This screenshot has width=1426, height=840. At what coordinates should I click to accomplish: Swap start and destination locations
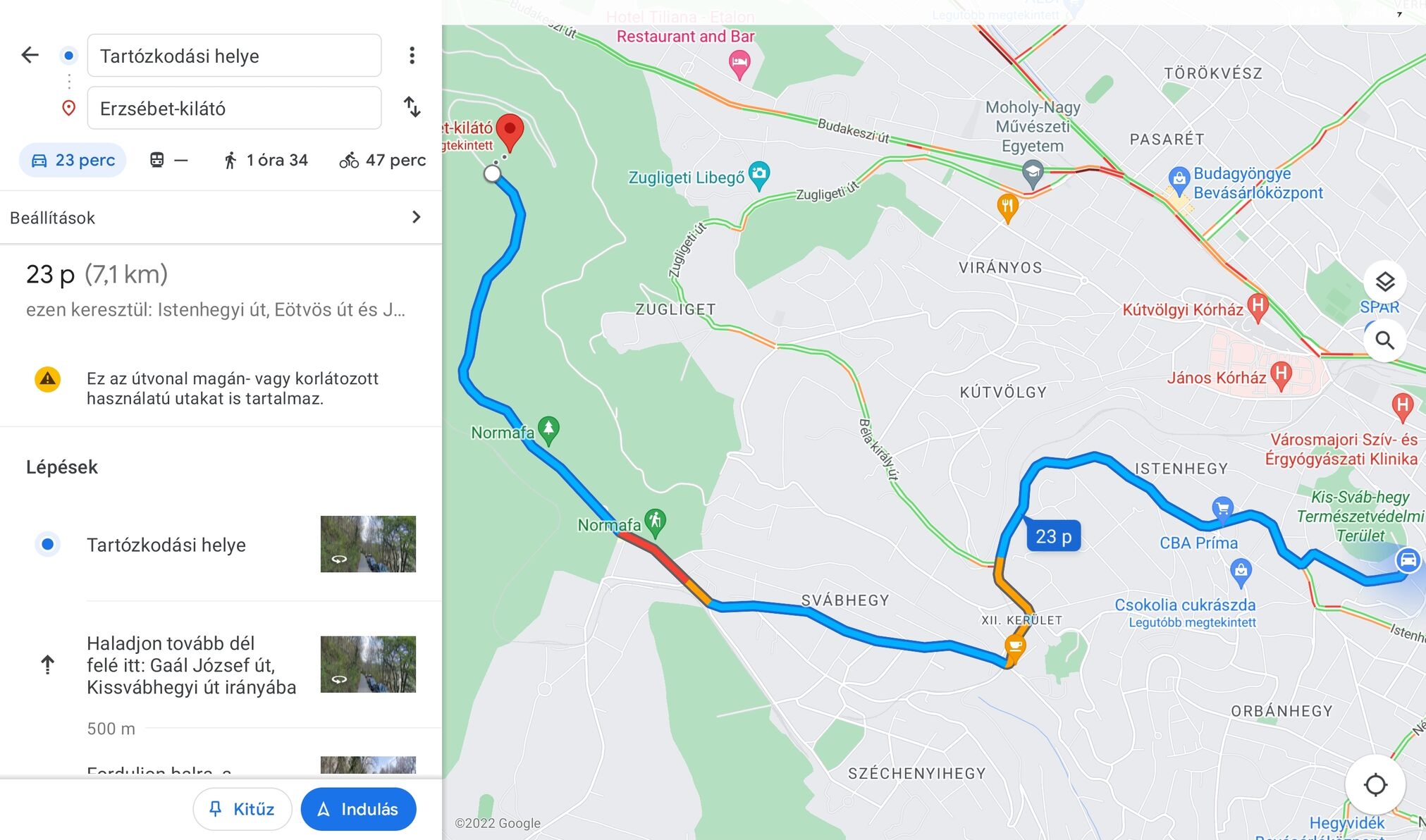[412, 107]
